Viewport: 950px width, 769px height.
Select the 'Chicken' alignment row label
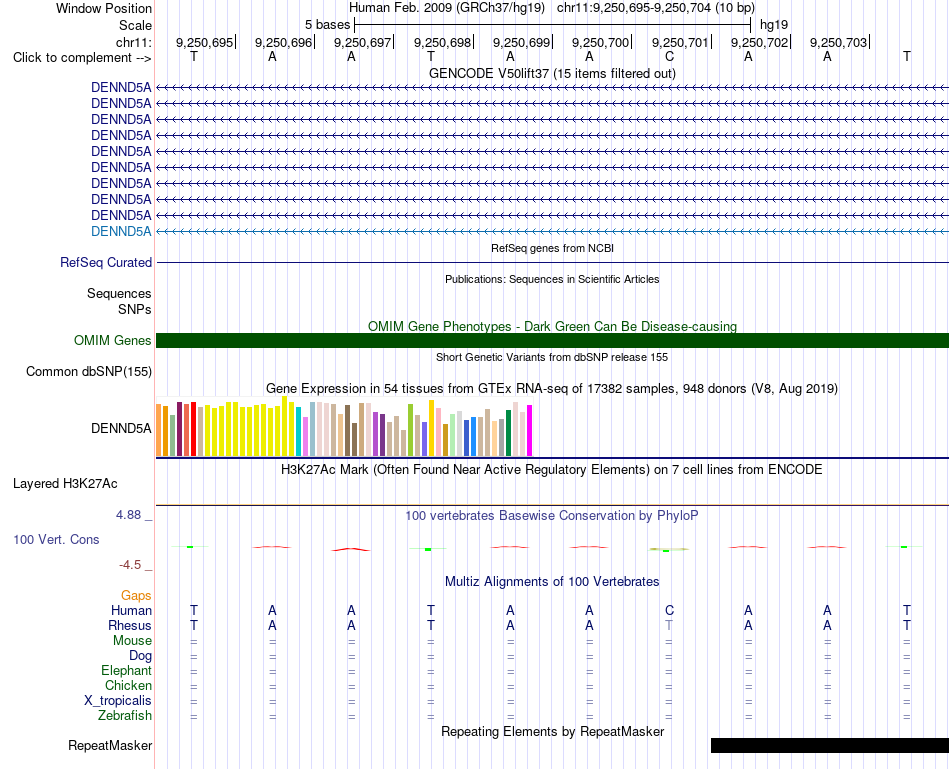(128, 685)
